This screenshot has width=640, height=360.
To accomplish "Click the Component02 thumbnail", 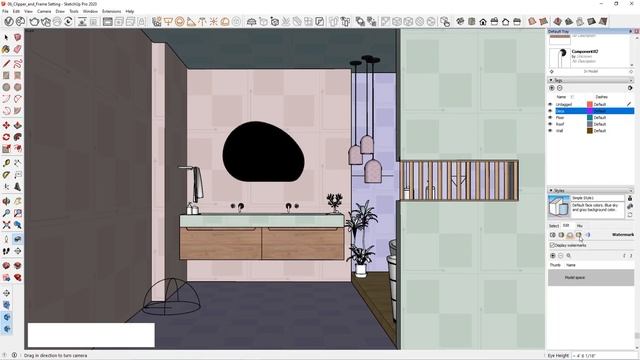I will 560,58.
